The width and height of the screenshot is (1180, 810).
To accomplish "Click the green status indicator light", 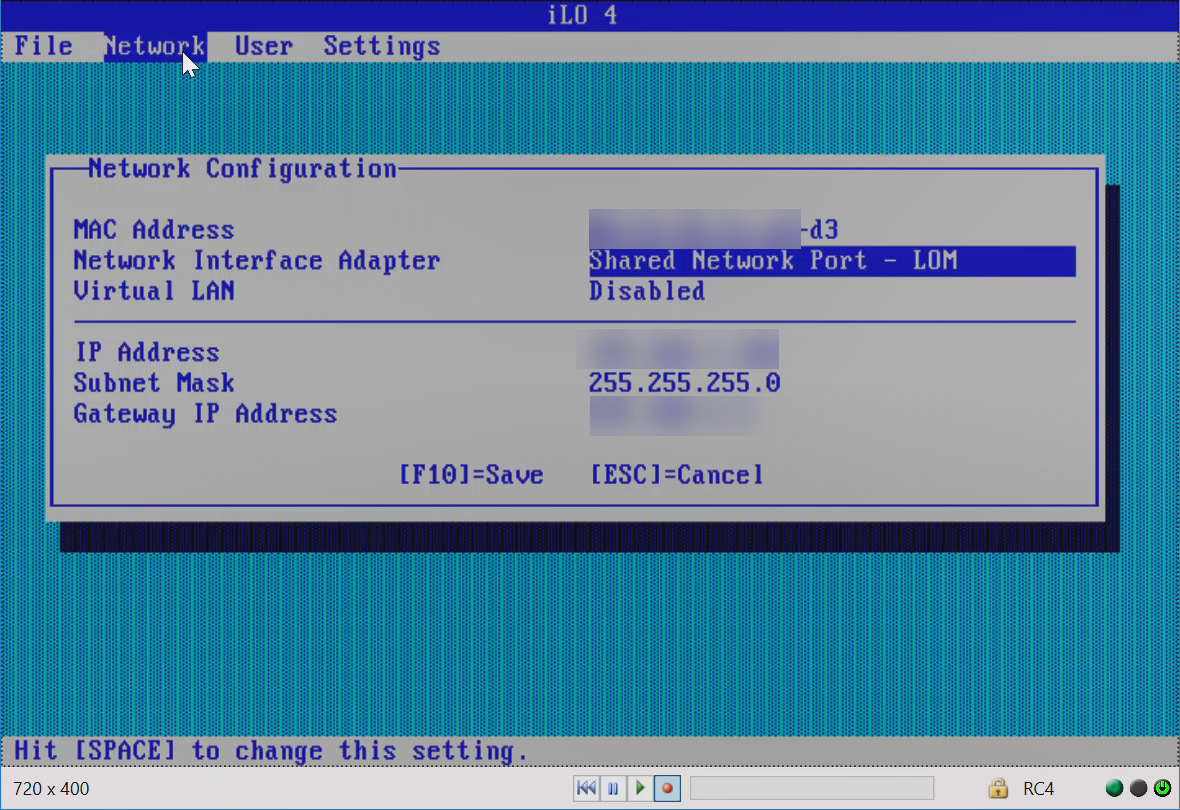I will point(1114,788).
